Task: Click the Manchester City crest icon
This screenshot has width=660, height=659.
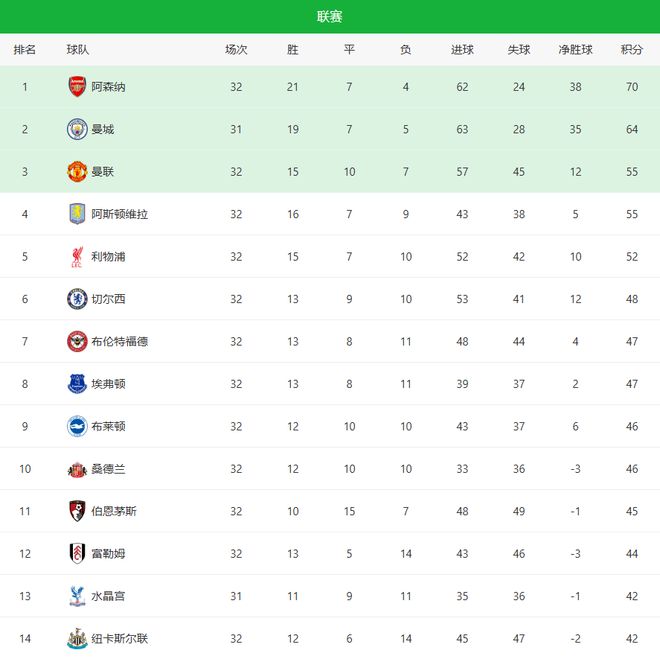Action: tap(77, 129)
